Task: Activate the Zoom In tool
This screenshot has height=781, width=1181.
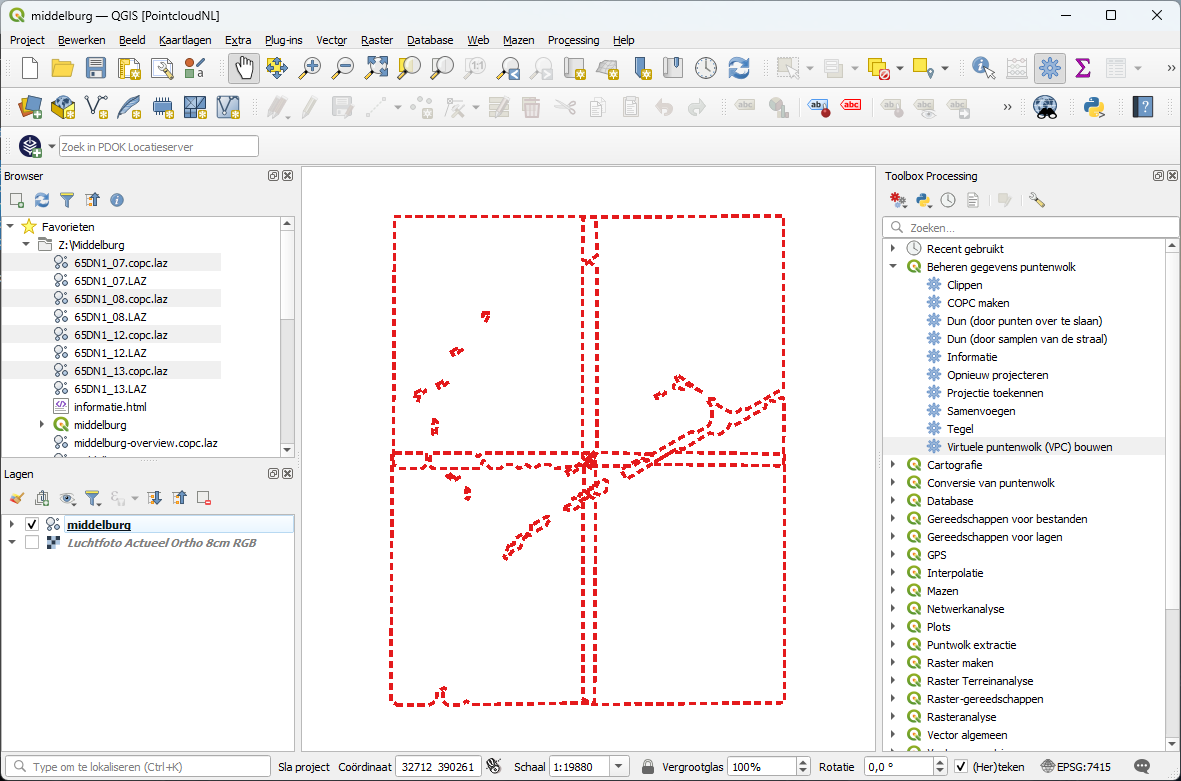Action: coord(309,69)
